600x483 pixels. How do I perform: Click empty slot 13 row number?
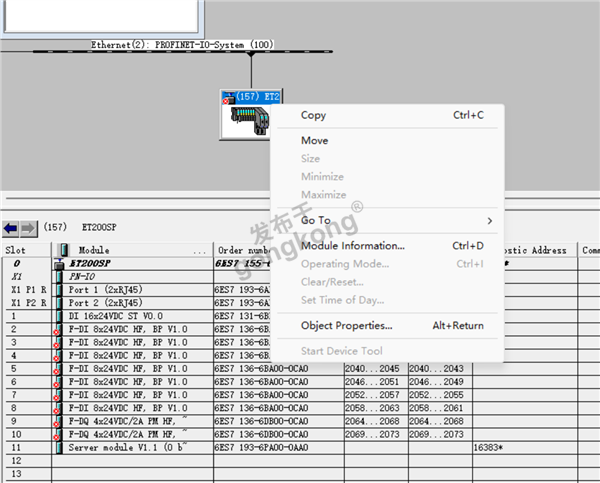point(16,474)
